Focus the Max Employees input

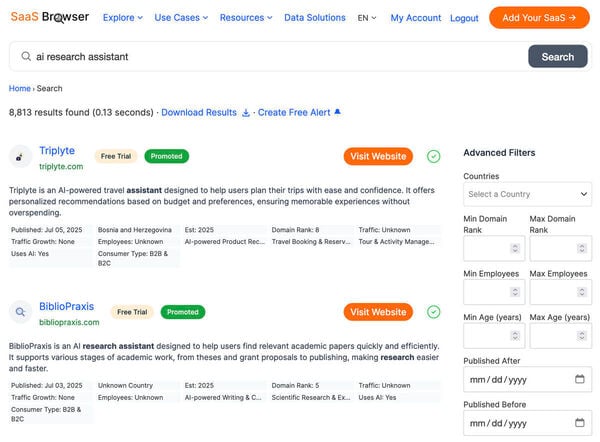pos(561,292)
